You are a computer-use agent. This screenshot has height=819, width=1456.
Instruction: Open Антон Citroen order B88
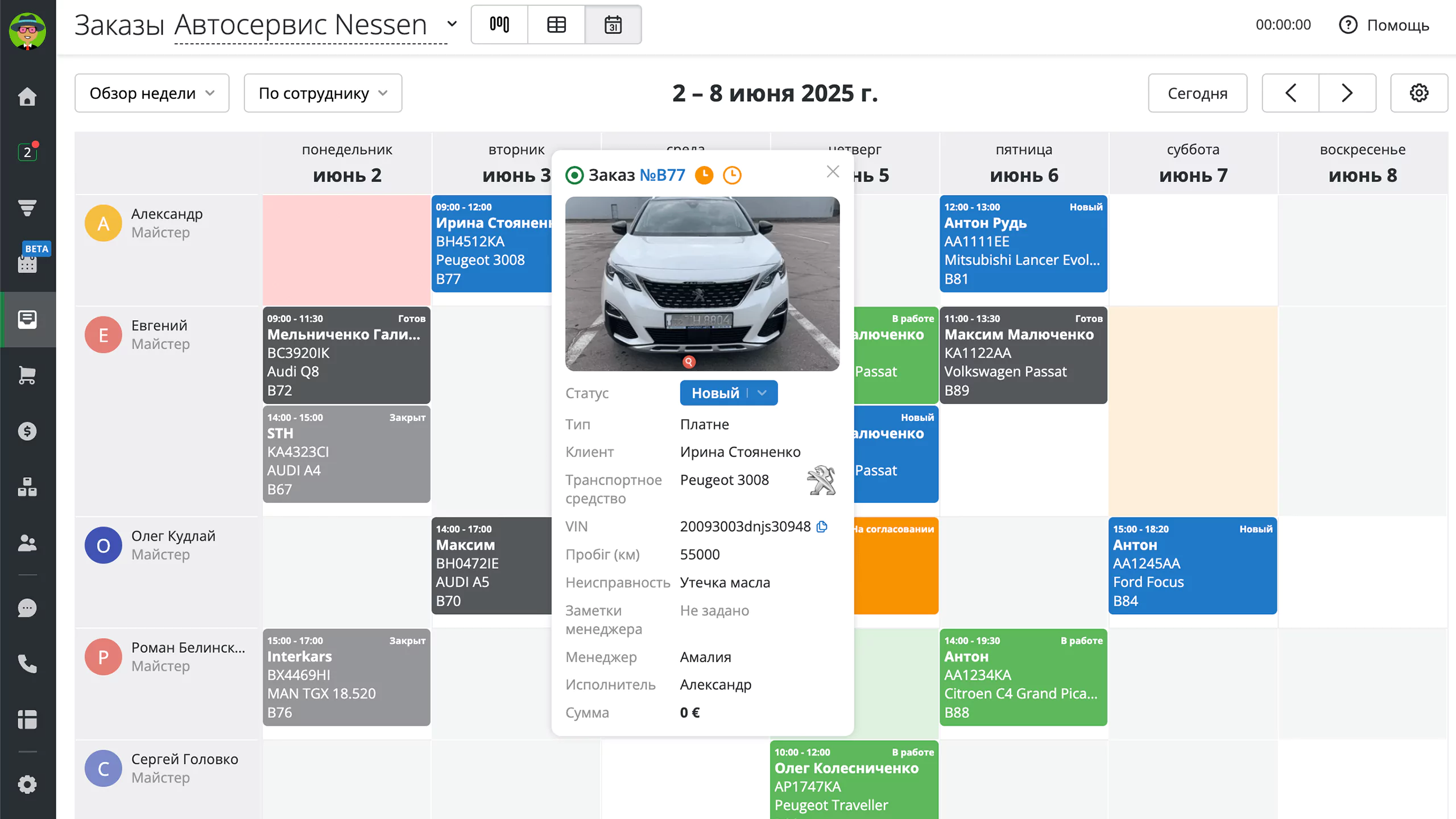coord(1023,677)
